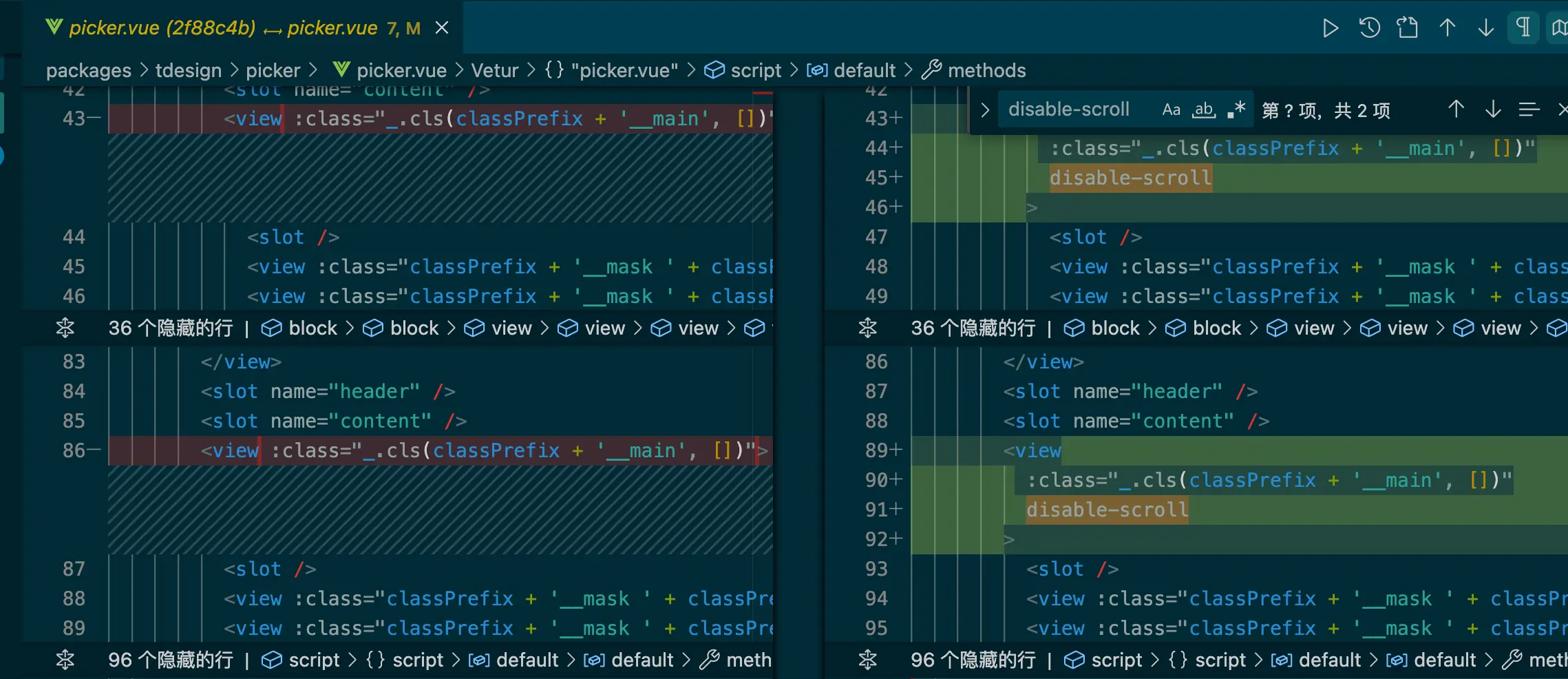Click the Run play icon in editor toolbar
The height and width of the screenshot is (679, 1568).
click(x=1330, y=28)
